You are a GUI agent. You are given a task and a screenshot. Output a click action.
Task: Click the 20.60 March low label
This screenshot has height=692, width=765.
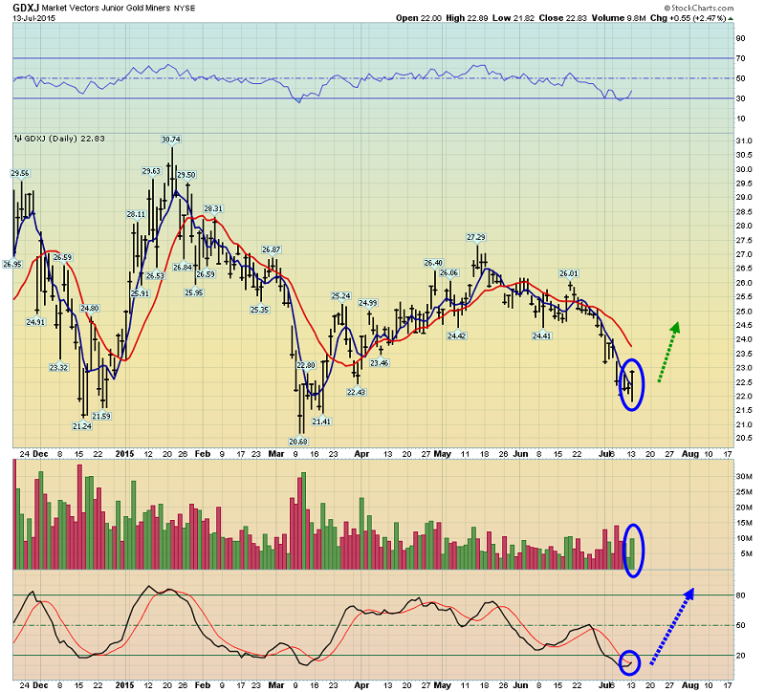point(298,442)
